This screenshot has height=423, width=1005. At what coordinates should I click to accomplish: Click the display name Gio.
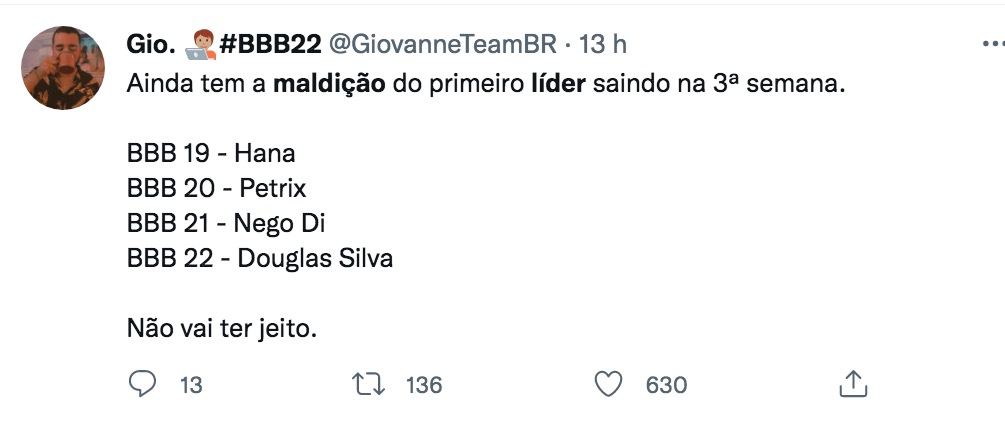click(x=150, y=45)
